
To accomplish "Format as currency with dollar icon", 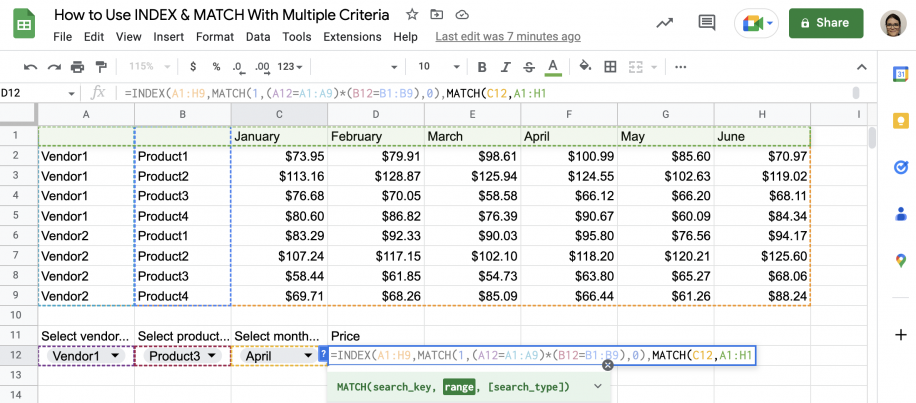I will pyautogui.click(x=193, y=67).
